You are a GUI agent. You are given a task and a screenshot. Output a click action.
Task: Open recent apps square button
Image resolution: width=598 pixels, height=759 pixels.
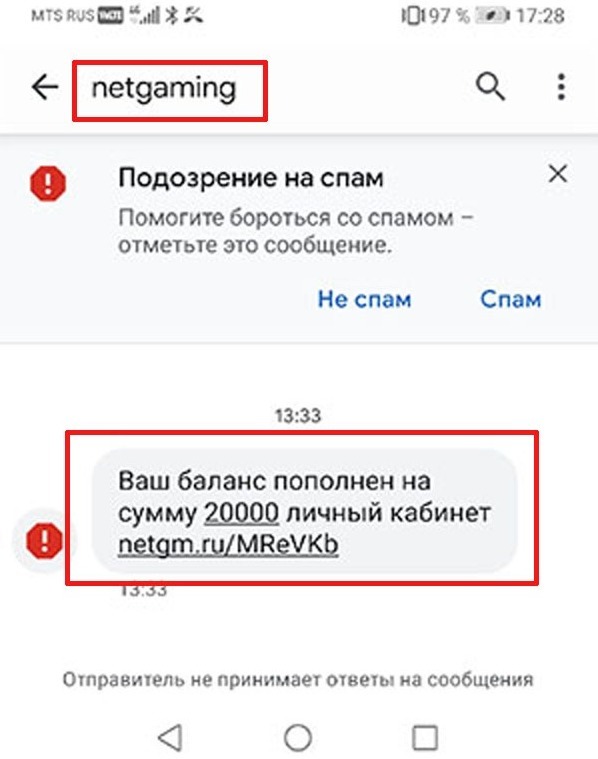pos(425,738)
